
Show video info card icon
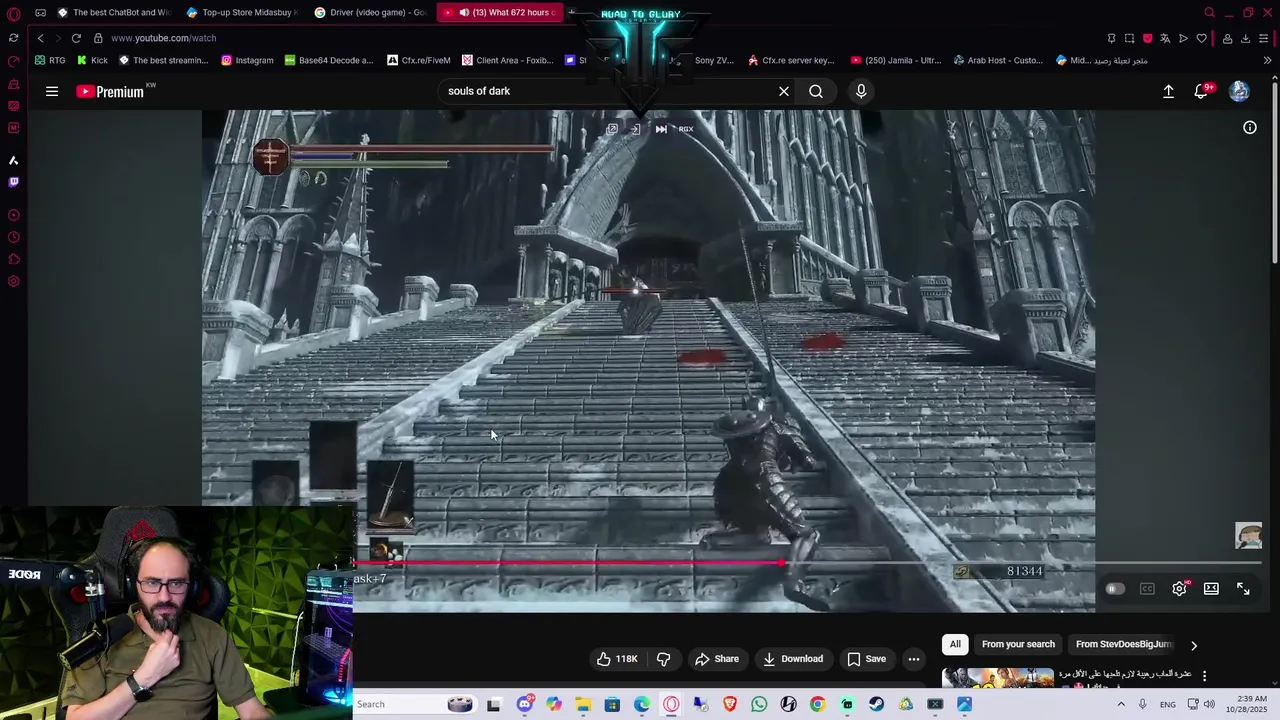click(1250, 128)
